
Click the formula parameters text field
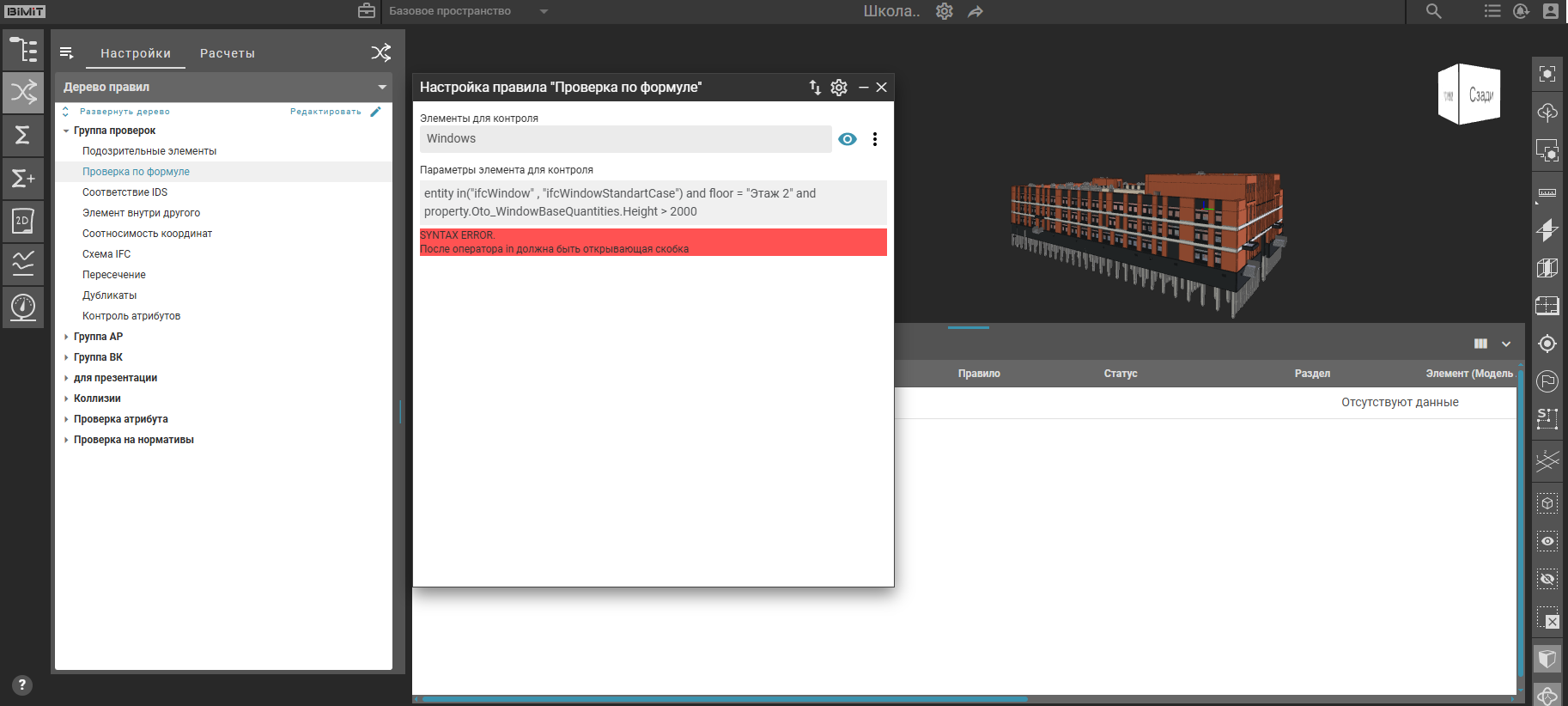653,203
